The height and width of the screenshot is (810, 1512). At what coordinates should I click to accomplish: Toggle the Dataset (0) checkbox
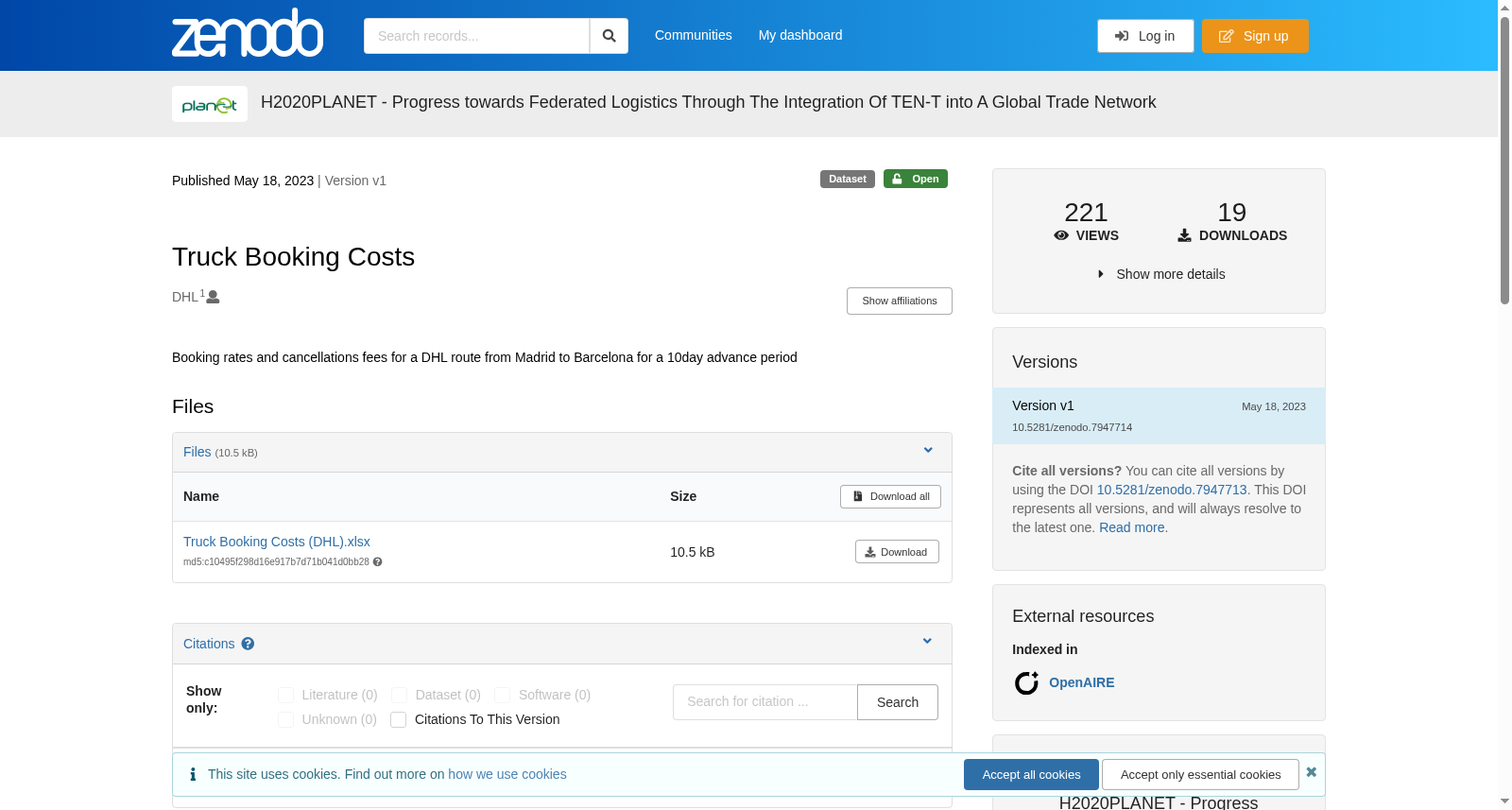click(x=399, y=696)
